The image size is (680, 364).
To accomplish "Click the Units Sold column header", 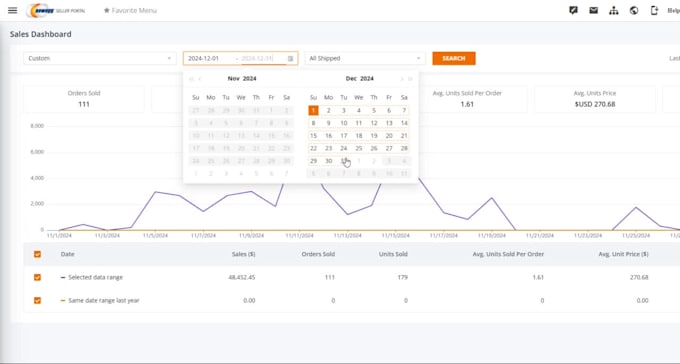I will [393, 254].
